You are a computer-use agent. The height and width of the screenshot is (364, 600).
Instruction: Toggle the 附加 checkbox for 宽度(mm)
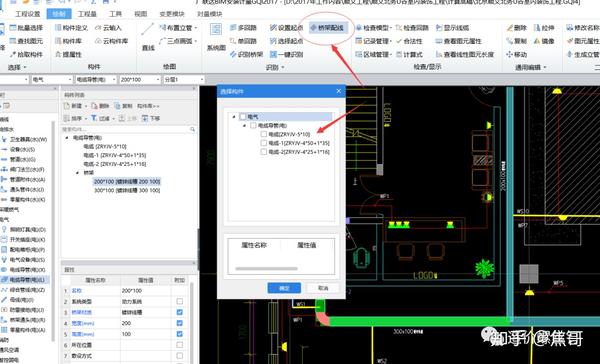pyautogui.click(x=179, y=323)
